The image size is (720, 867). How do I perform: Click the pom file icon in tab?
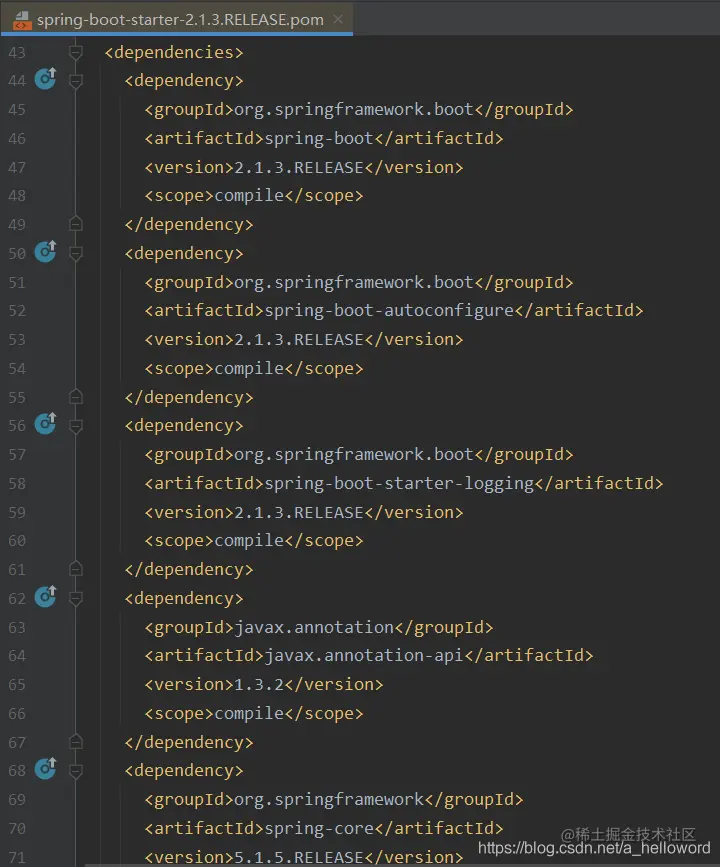pos(22,19)
